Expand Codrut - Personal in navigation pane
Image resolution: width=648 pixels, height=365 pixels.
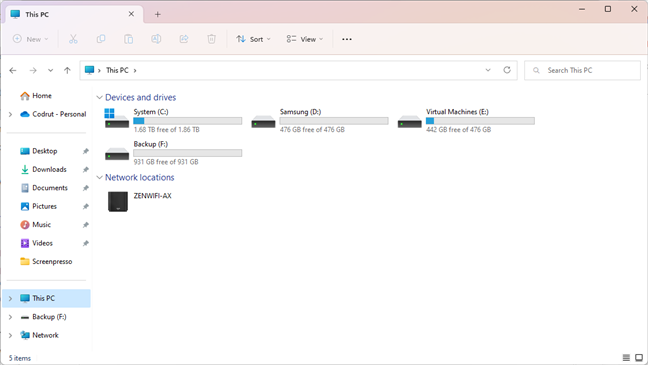(x=10, y=114)
